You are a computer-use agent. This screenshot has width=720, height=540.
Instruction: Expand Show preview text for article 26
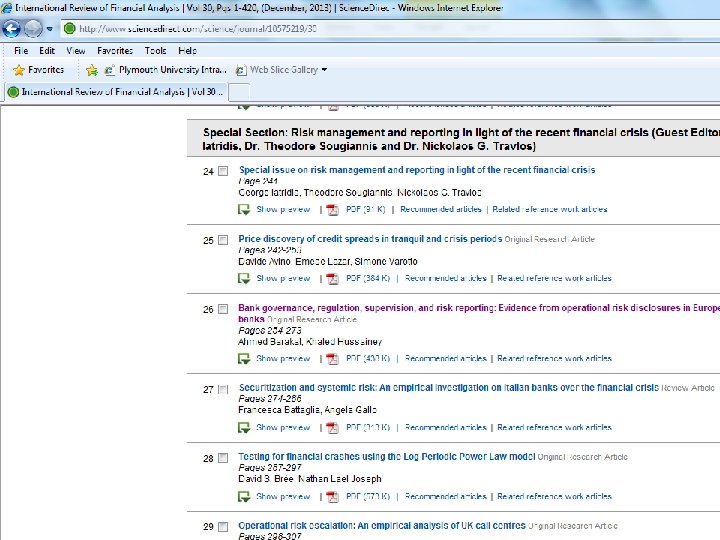click(283, 359)
